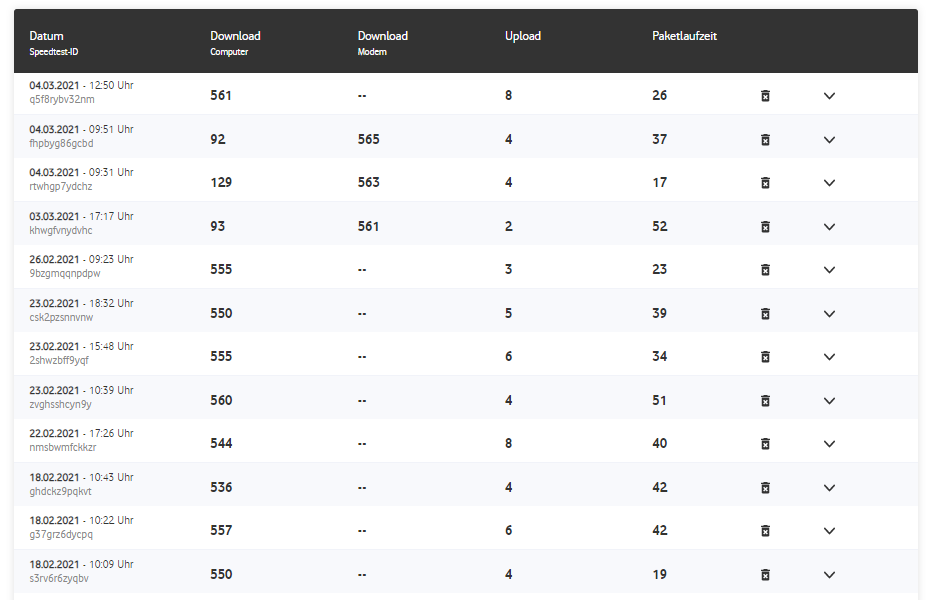Show details of 26.02.2021 09:23 test
Viewport: 938px width, 600px height.
pos(829,270)
